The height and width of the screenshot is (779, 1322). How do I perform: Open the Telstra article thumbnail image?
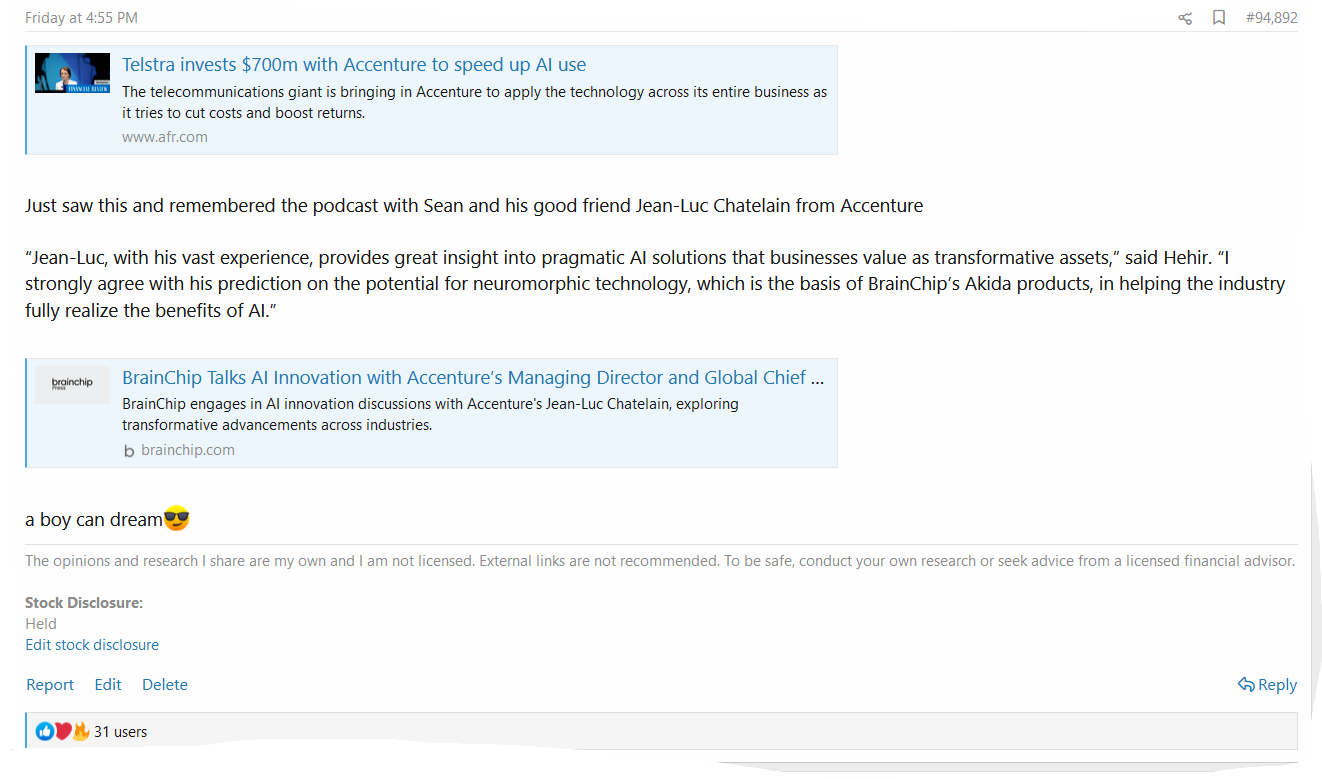(72, 73)
